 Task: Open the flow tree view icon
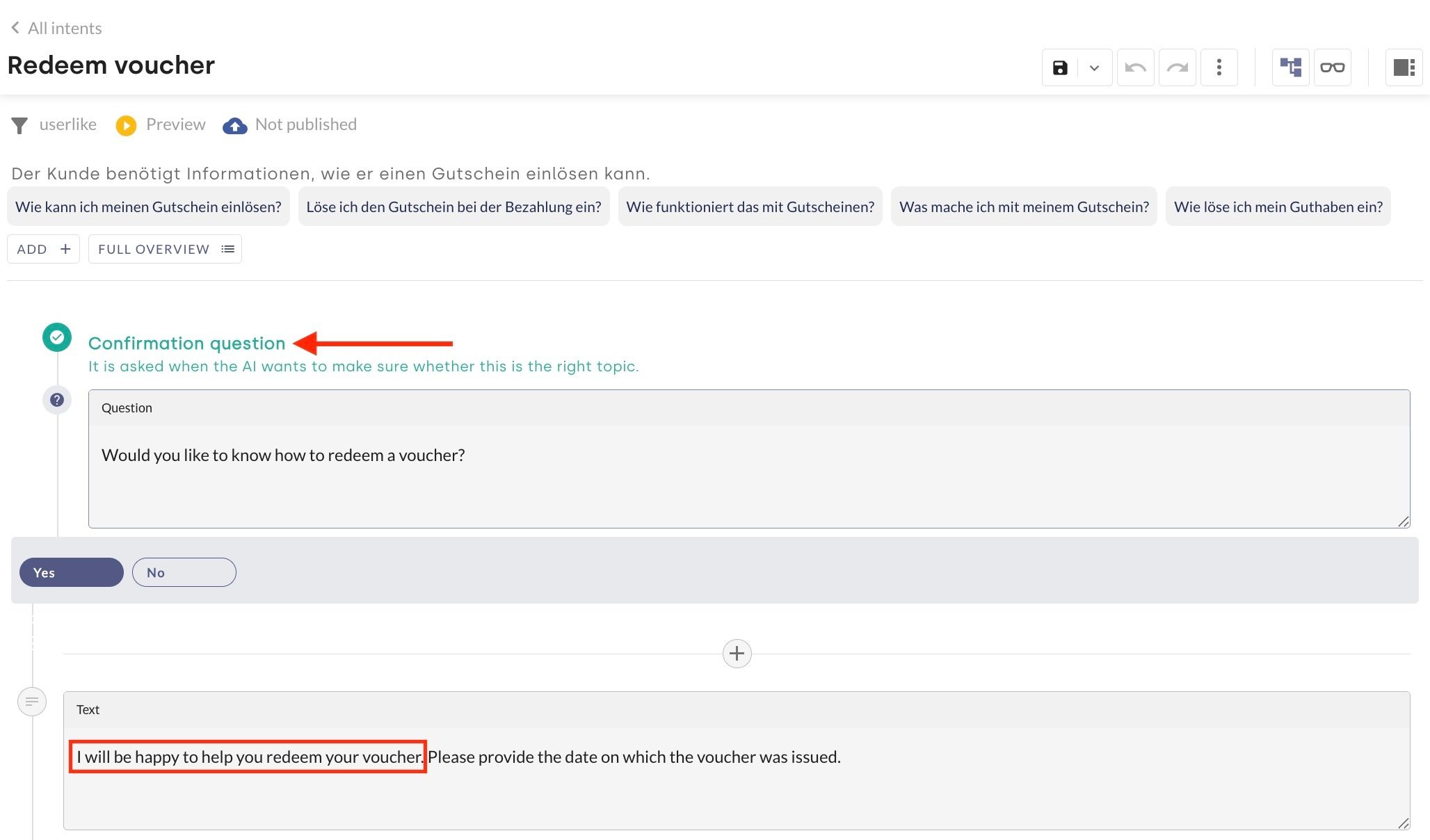[x=1290, y=67]
